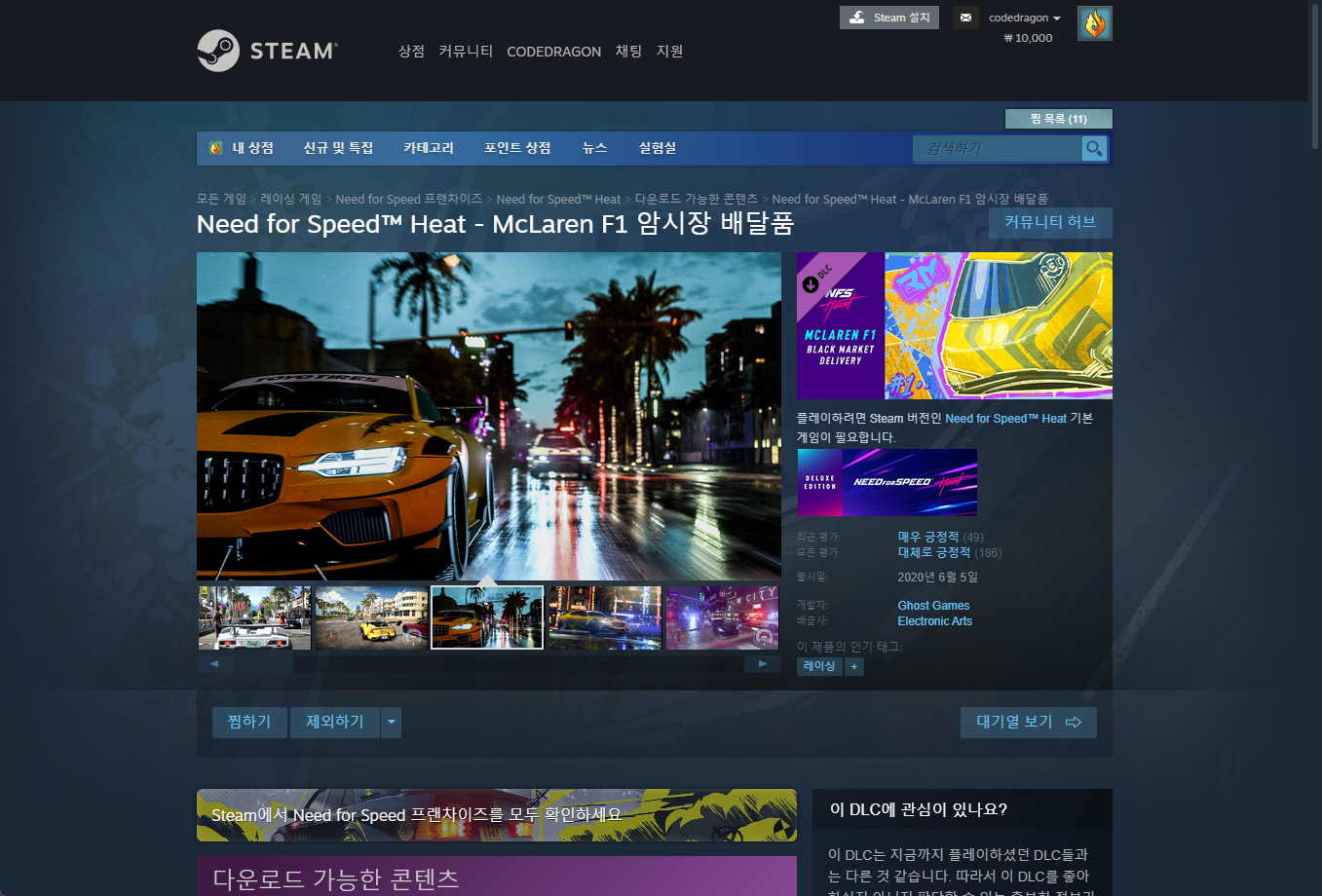This screenshot has width=1322, height=896.
Task: Select the yellow car daytime thumbnail
Action: tap(371, 617)
